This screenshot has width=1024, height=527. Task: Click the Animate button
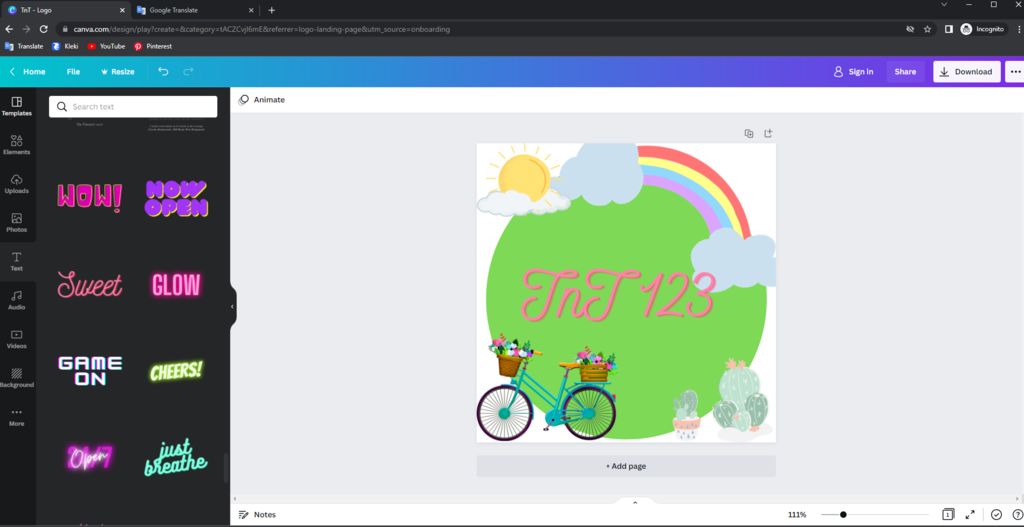click(x=262, y=100)
